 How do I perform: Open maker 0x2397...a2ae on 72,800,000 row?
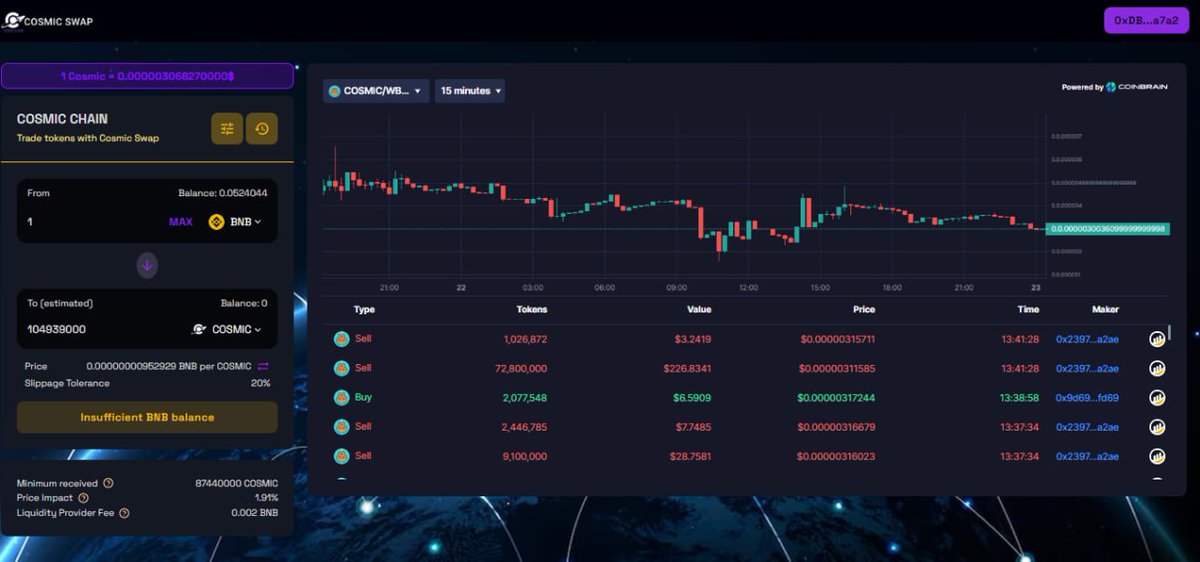[x=1087, y=368]
